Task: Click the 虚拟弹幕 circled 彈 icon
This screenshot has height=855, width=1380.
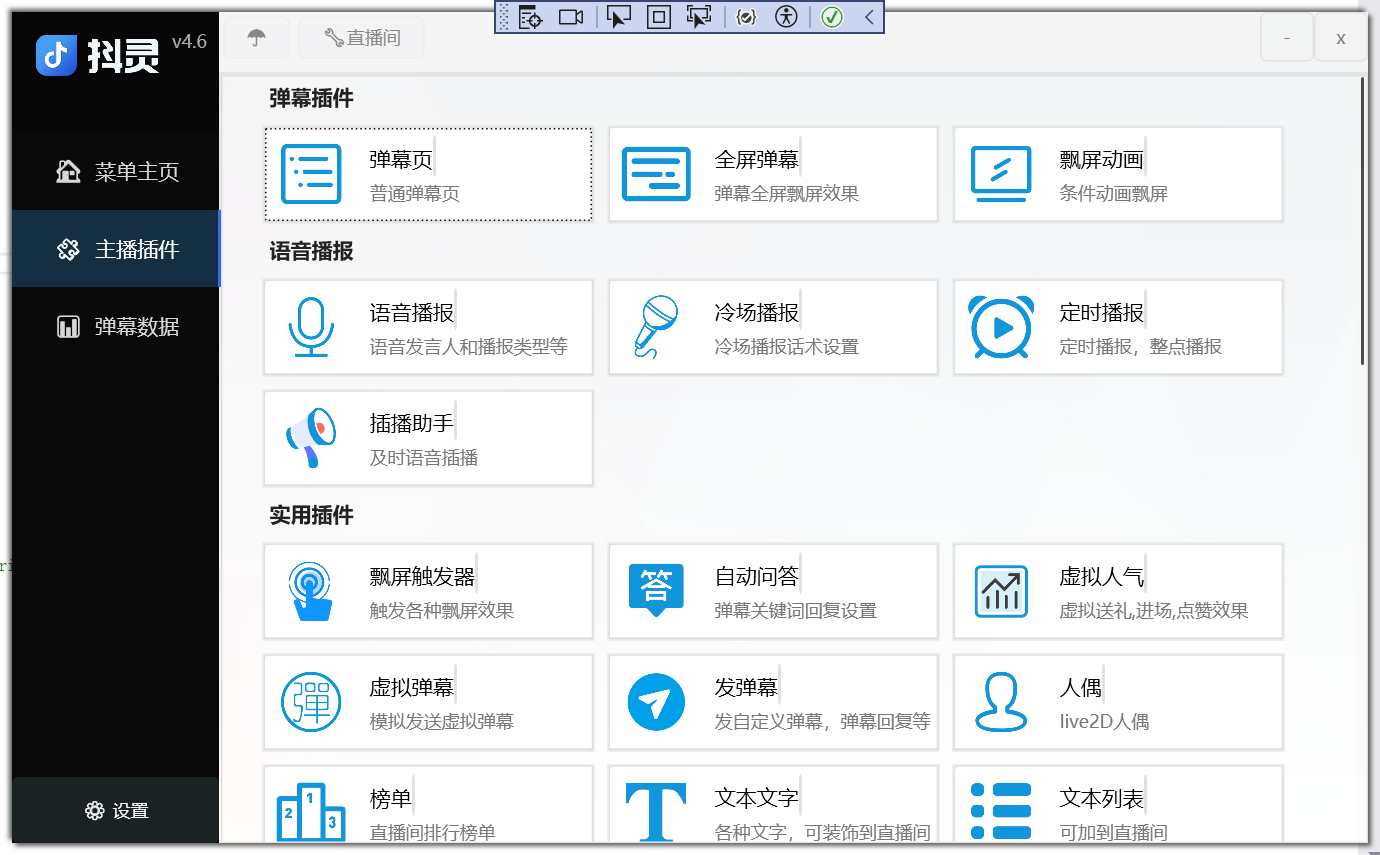Action: [311, 702]
